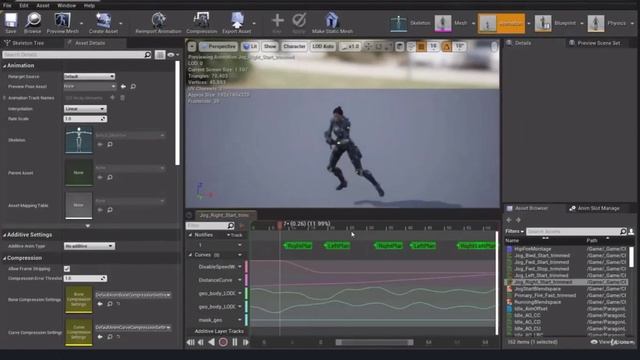Browse to Skeleton asset magnifier icon

tap(110, 144)
